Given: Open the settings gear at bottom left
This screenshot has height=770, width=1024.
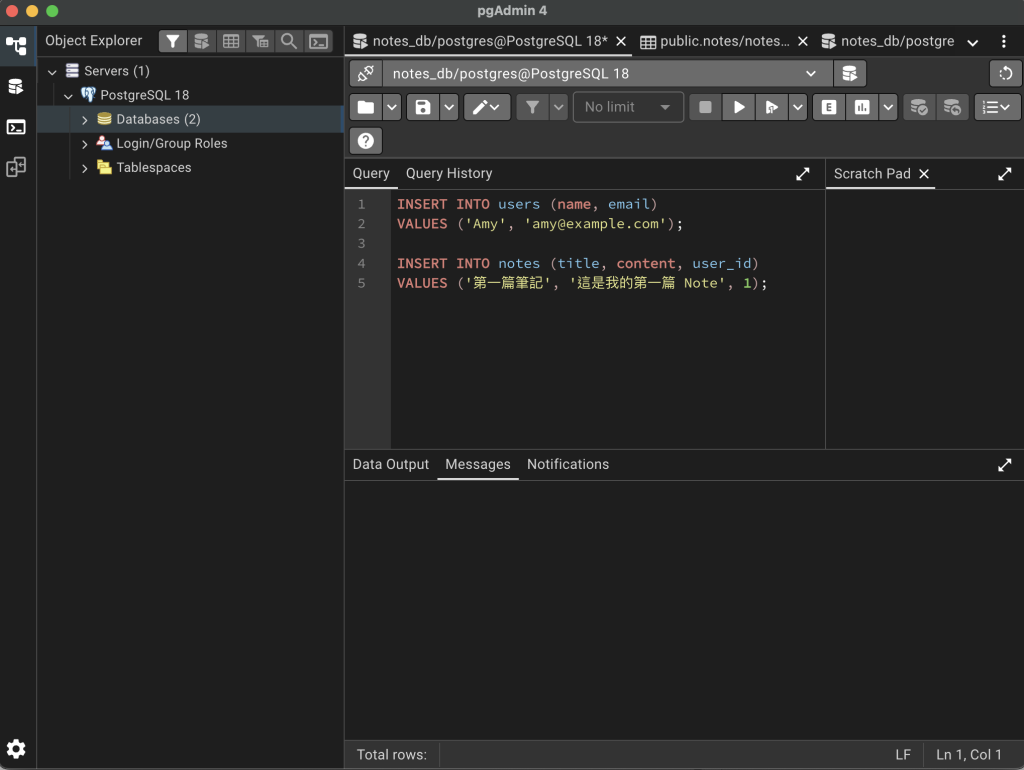Looking at the screenshot, I should click(16, 748).
